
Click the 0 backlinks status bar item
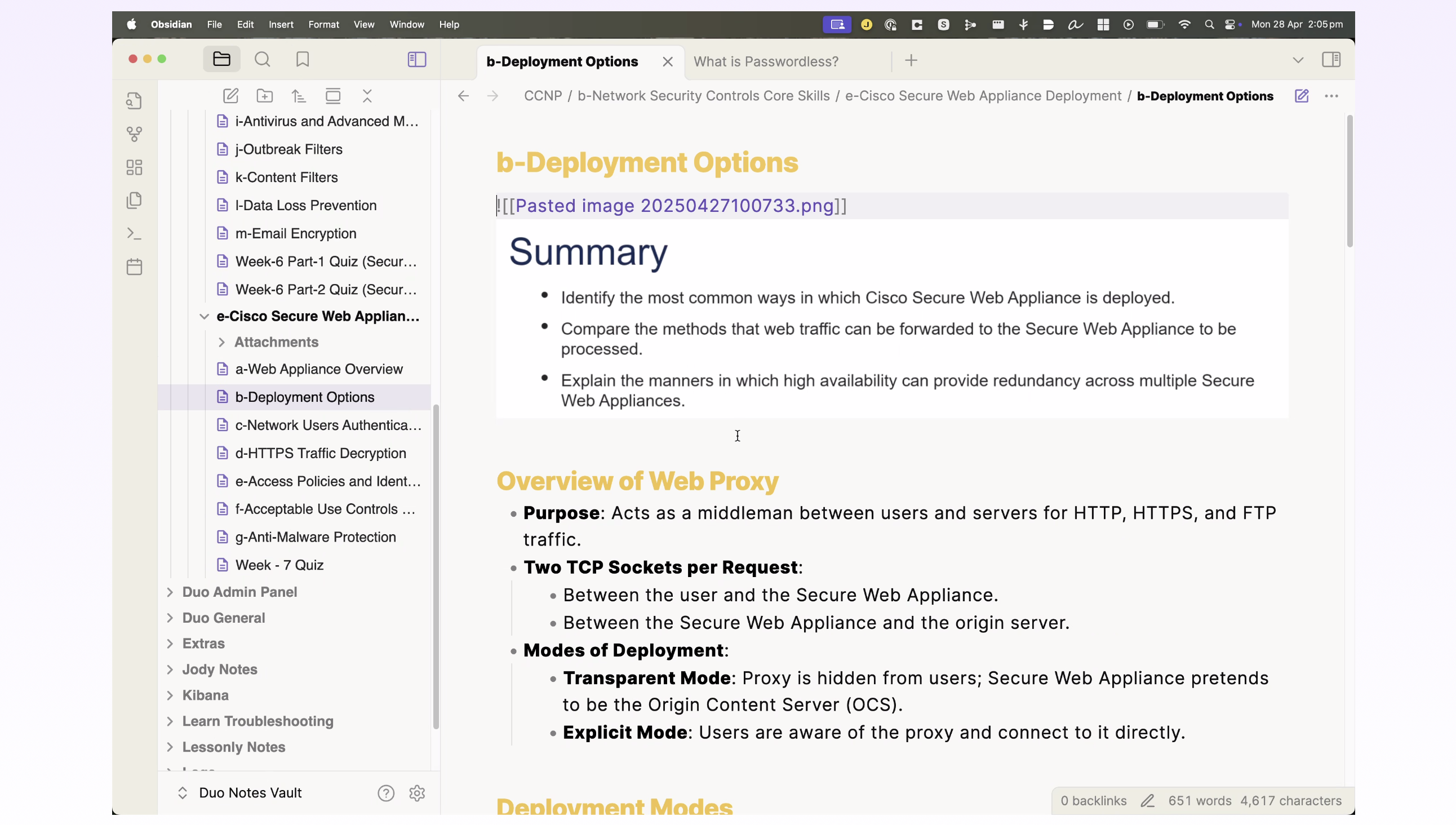pos(1093,801)
